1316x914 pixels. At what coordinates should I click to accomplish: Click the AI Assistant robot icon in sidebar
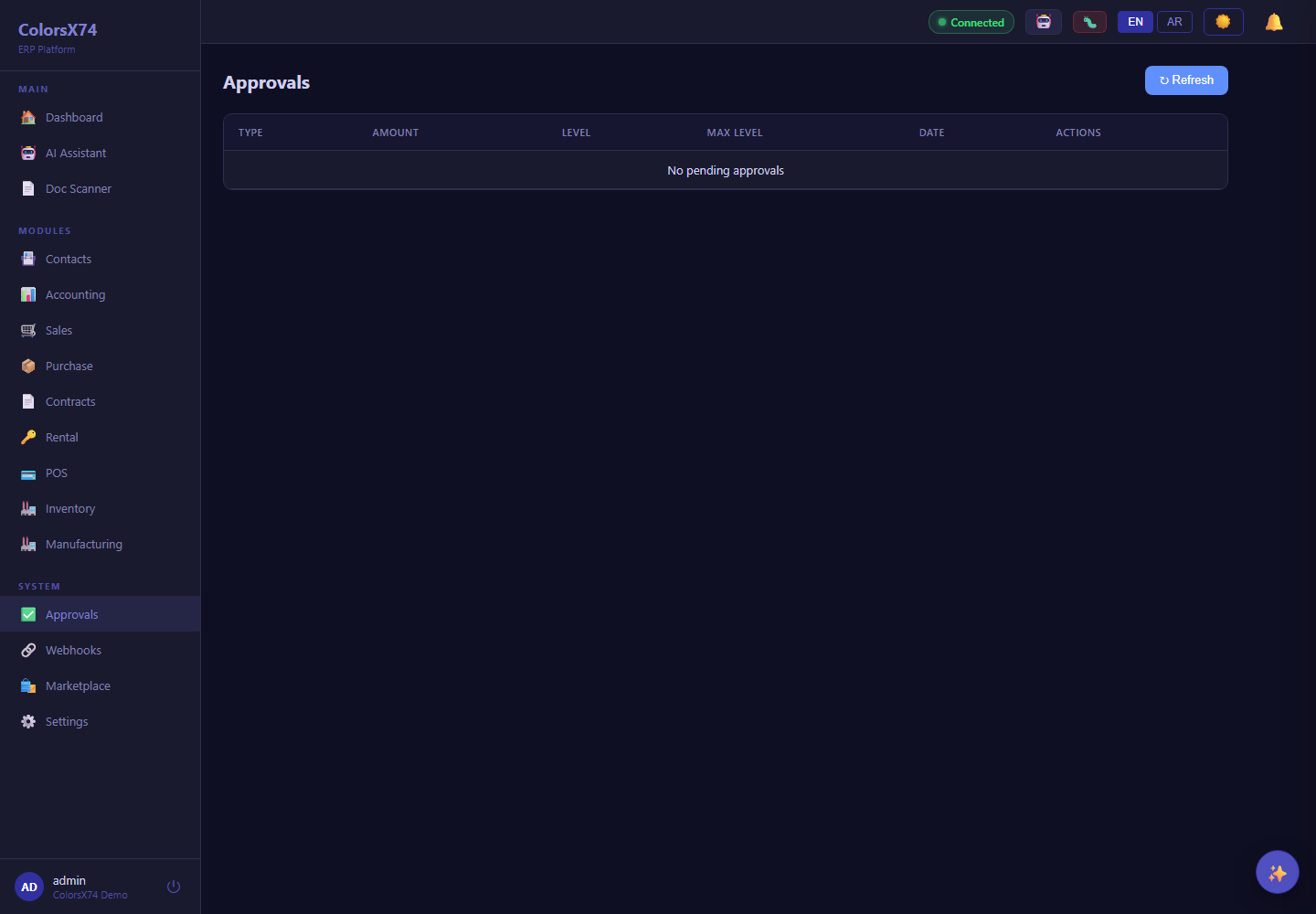click(28, 153)
